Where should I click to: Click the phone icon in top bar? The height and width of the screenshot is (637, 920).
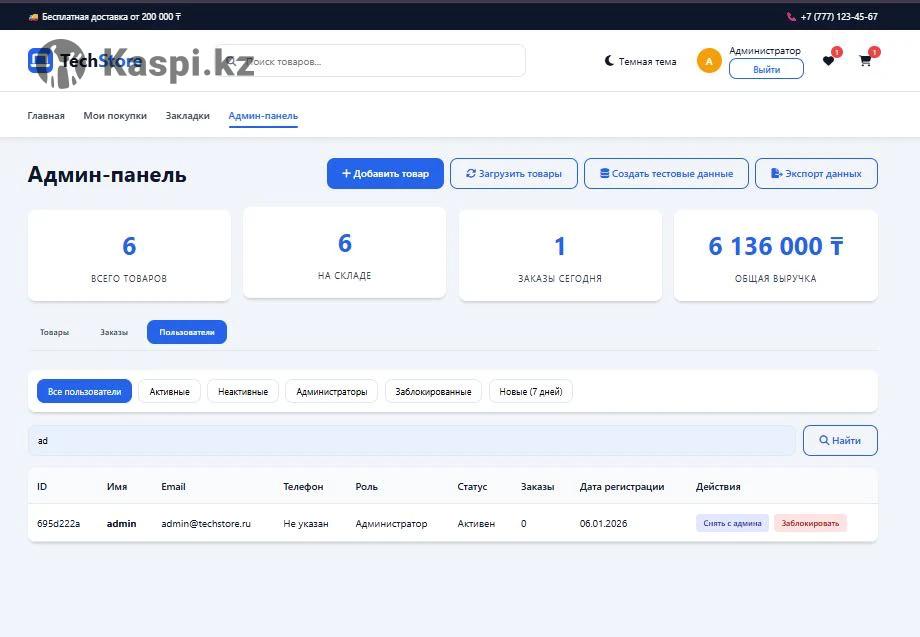pos(791,17)
